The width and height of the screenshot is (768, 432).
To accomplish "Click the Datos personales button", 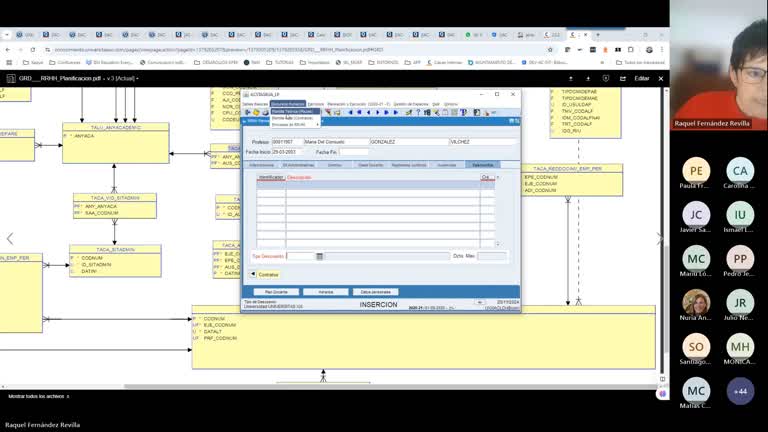I will point(376,292).
